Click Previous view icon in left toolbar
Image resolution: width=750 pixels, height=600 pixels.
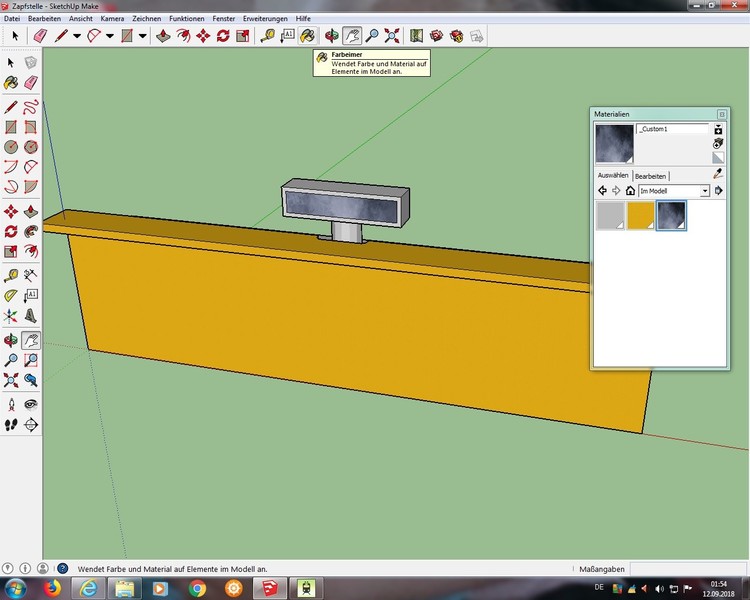[31, 380]
